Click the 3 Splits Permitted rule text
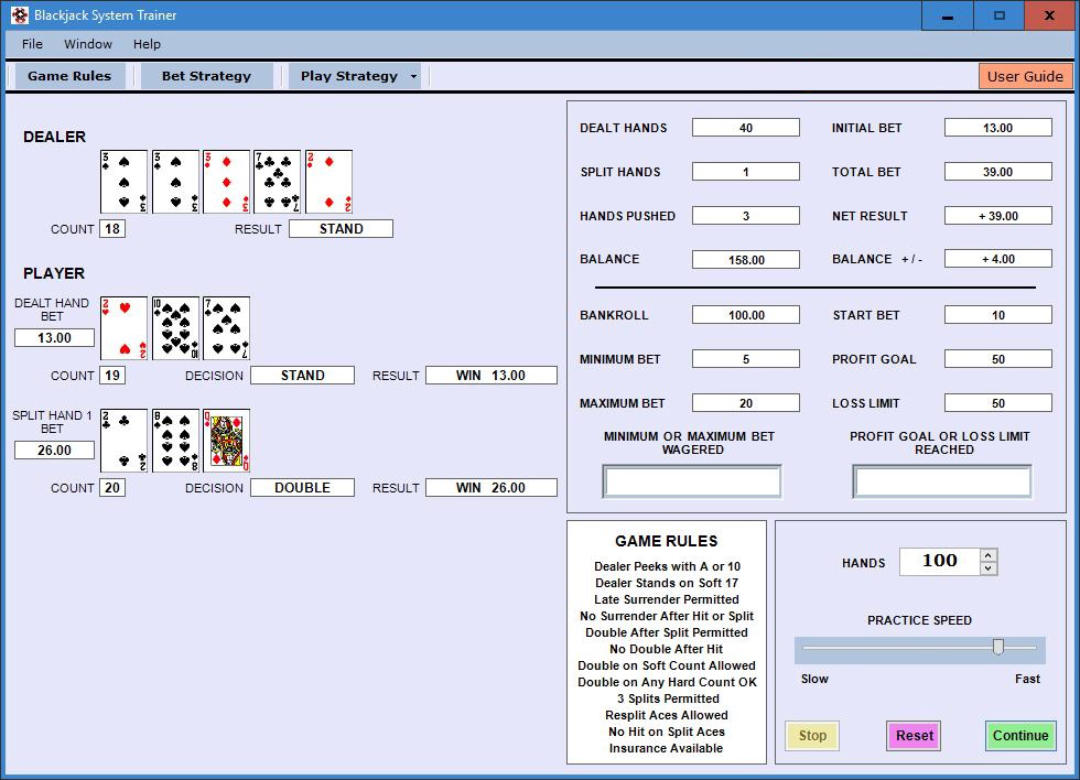1080x780 pixels. [668, 699]
